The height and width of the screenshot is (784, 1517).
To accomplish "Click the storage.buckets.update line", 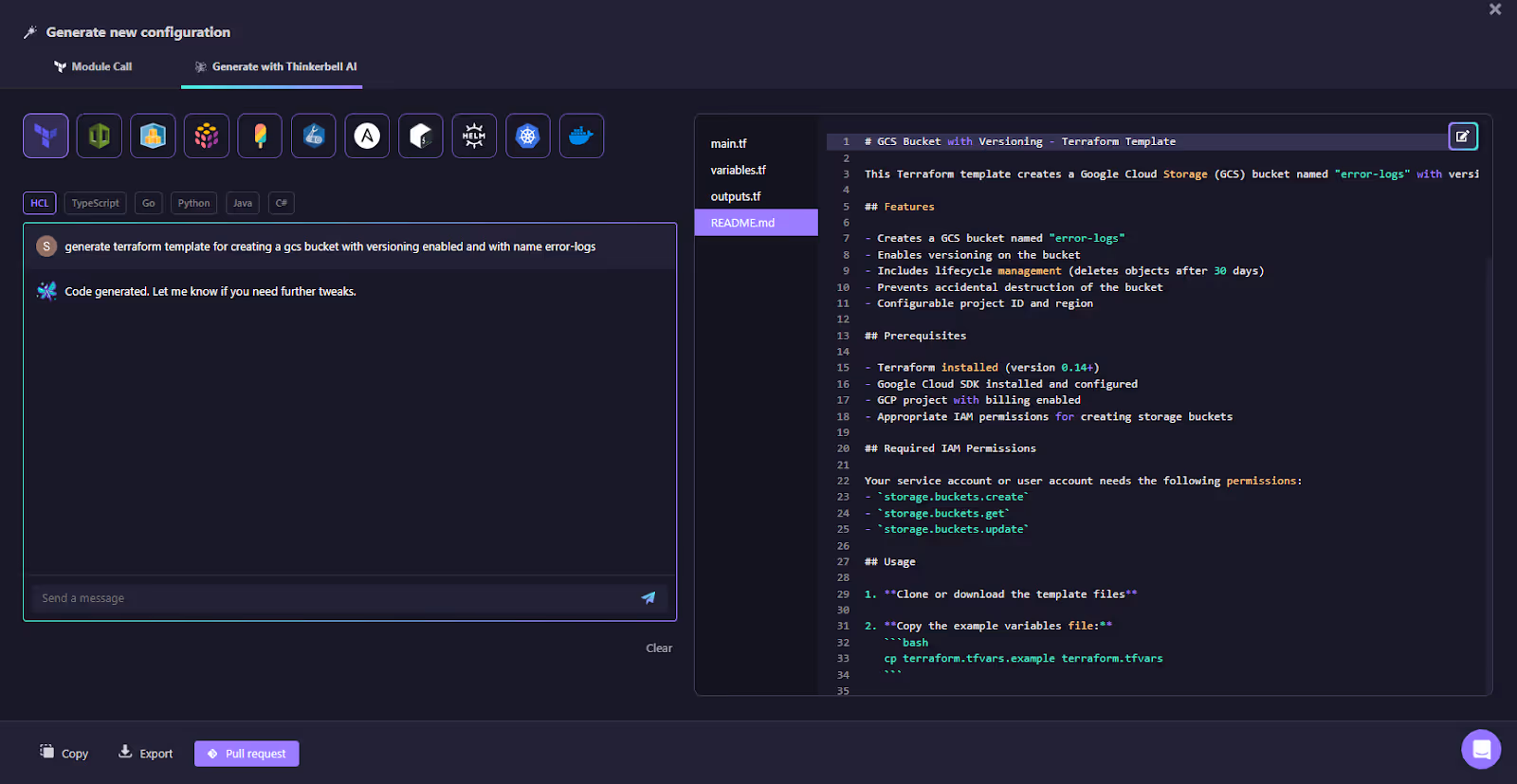I will (946, 529).
